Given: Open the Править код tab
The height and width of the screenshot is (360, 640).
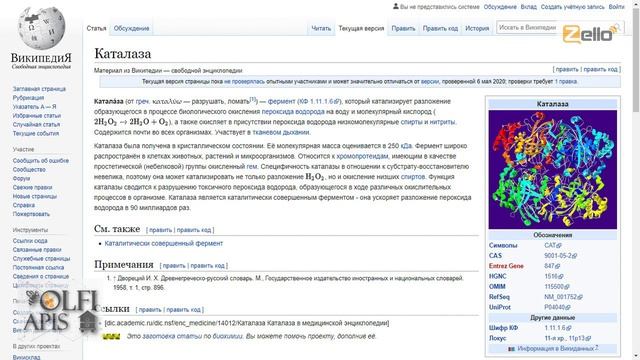Looking at the screenshot, I should [x=440, y=28].
